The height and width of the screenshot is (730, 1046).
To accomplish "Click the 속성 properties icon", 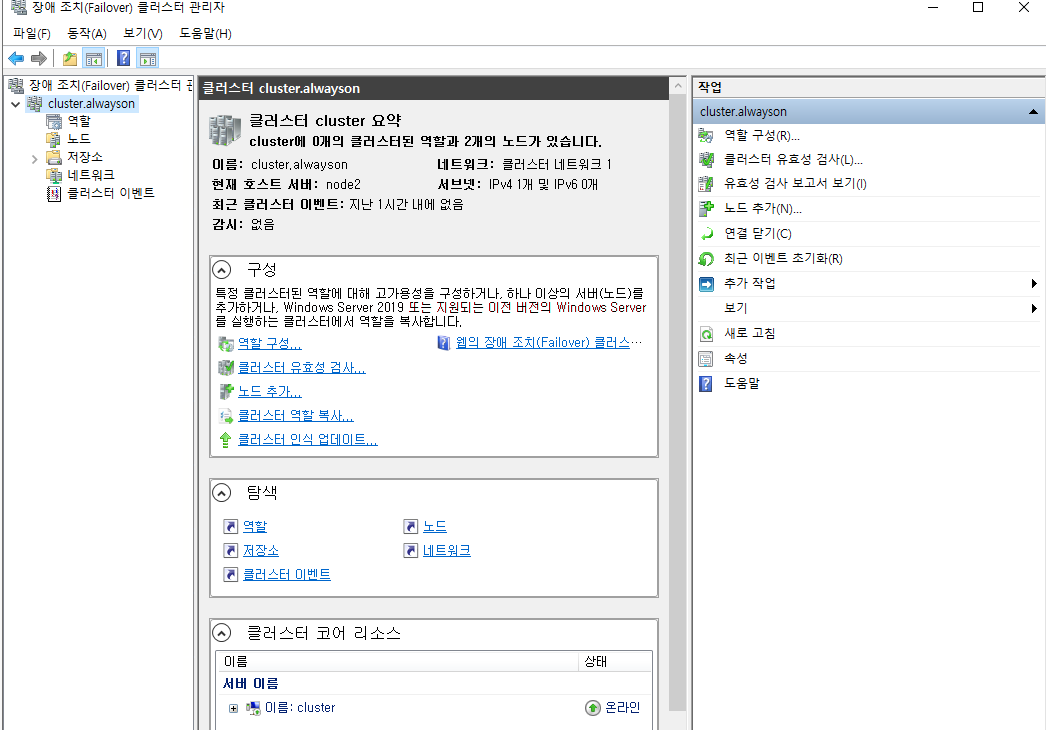I will [x=706, y=359].
